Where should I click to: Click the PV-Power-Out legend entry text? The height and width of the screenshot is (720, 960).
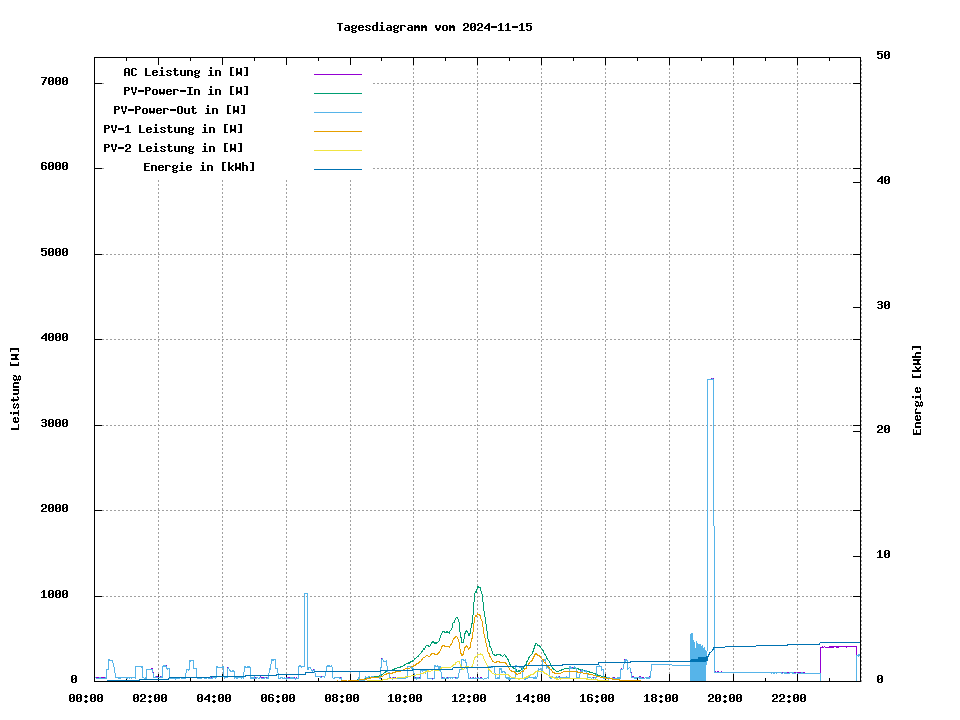(180, 110)
